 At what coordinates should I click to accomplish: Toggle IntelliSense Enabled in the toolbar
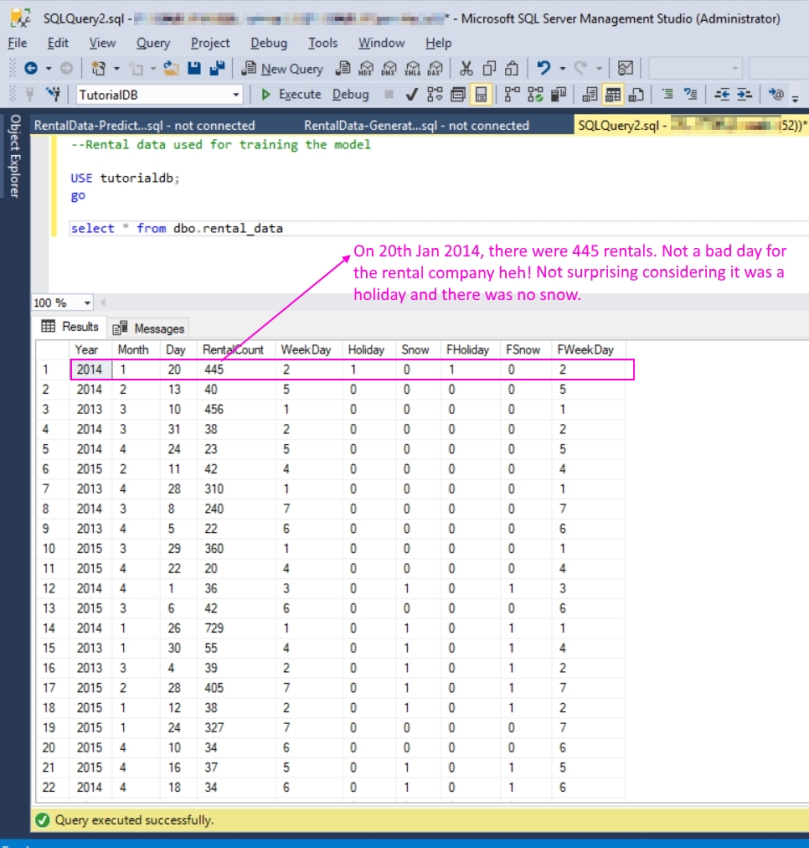point(481,94)
